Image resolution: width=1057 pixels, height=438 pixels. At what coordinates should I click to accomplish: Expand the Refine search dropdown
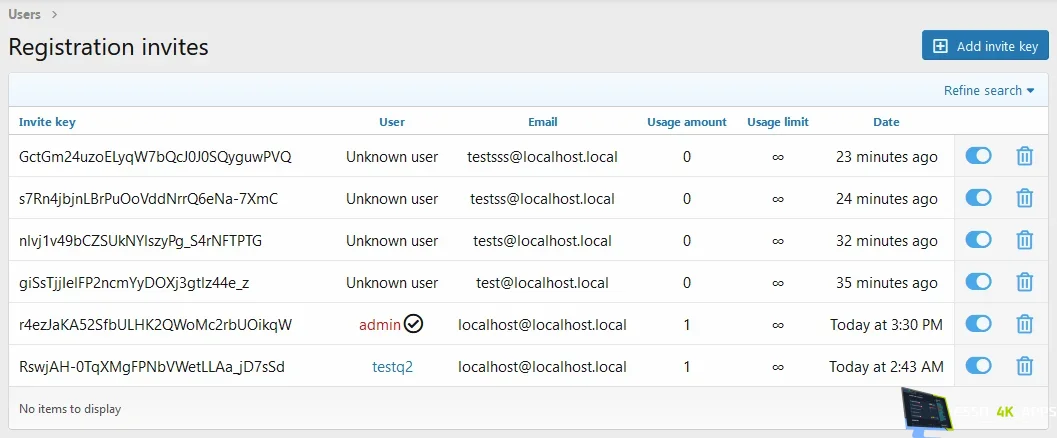989,90
